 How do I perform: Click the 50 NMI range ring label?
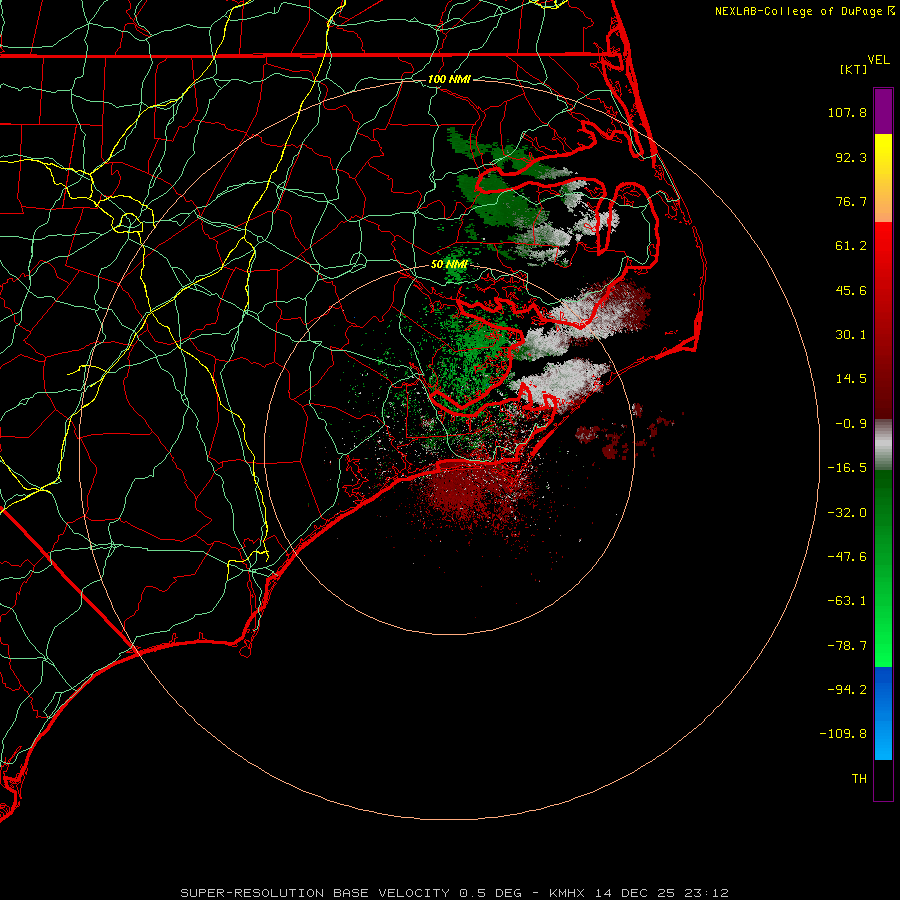pyautogui.click(x=449, y=265)
